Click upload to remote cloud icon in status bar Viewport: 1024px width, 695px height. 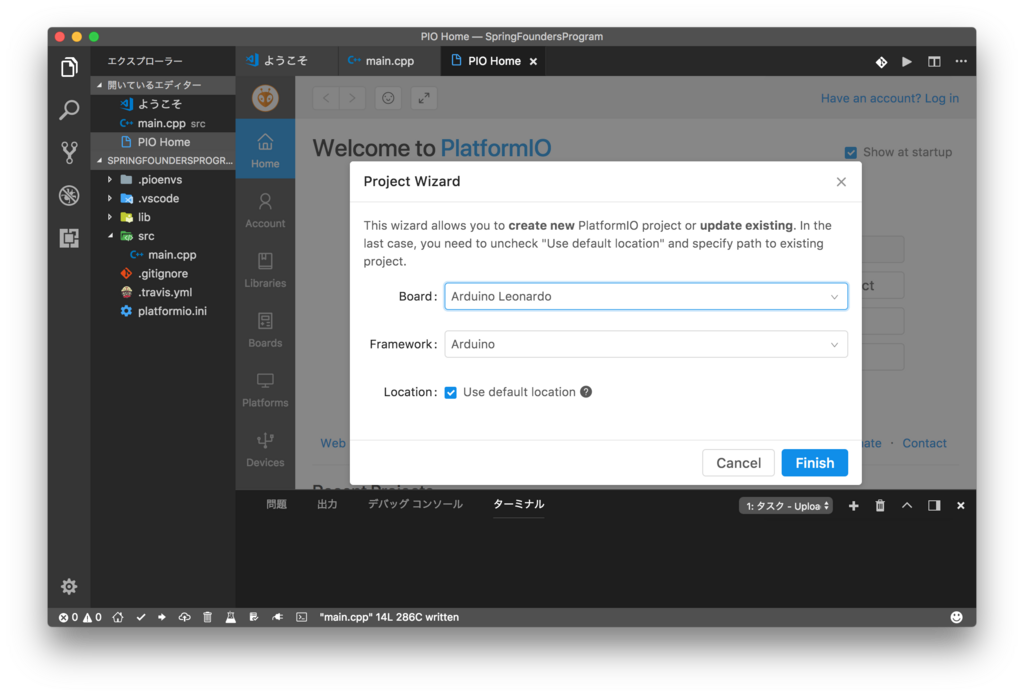(185, 617)
